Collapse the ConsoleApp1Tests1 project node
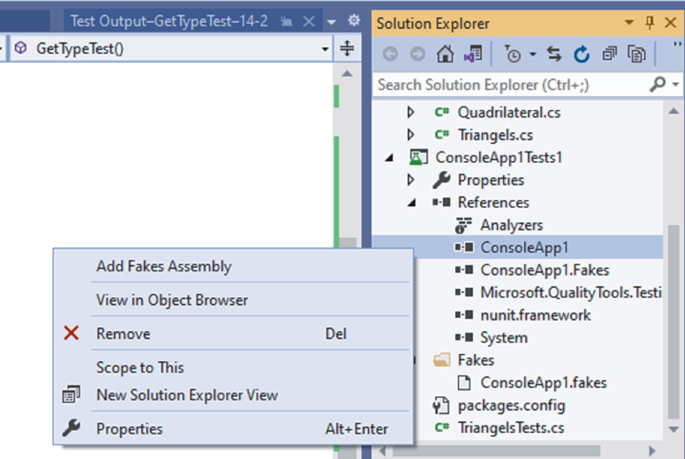This screenshot has height=459, width=685. coord(389,158)
